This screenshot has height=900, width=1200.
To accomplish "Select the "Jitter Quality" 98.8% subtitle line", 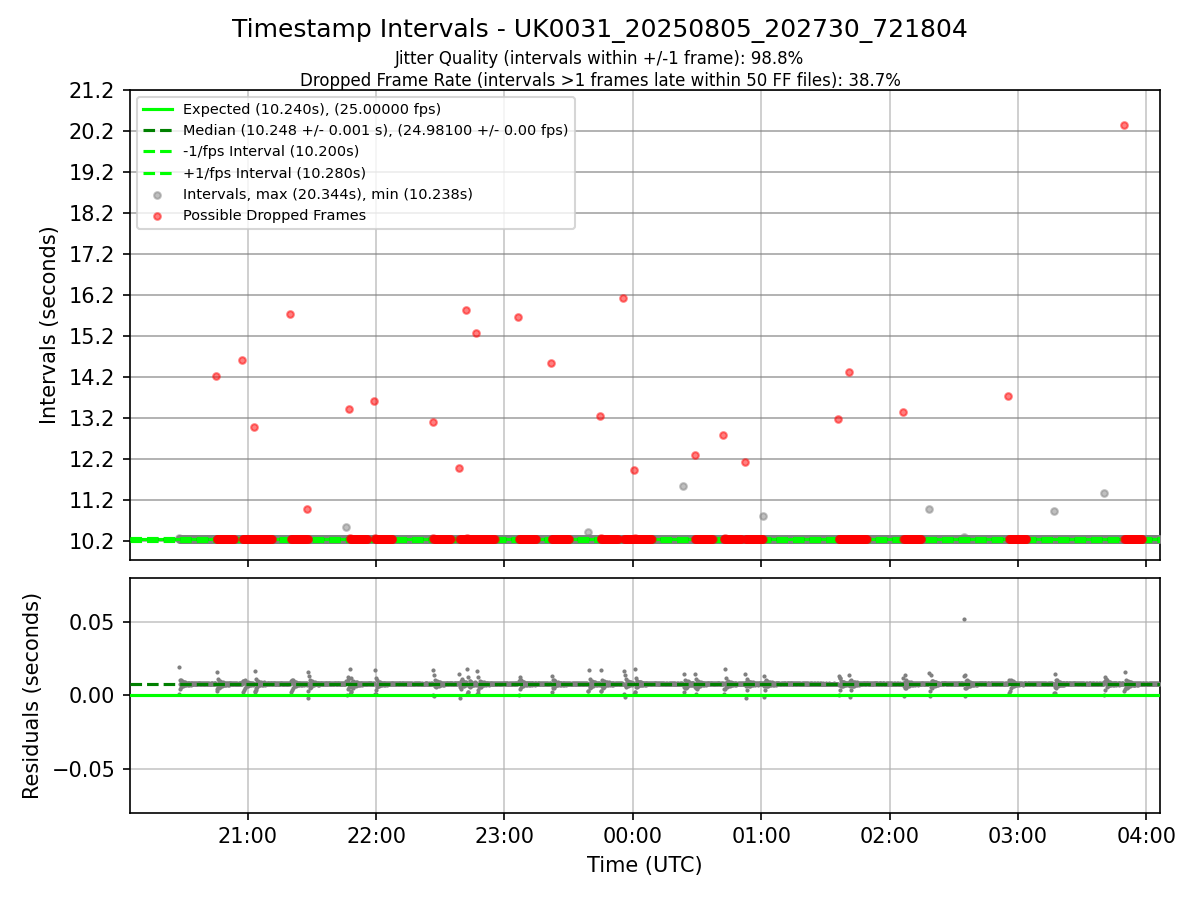I will 599,59.
